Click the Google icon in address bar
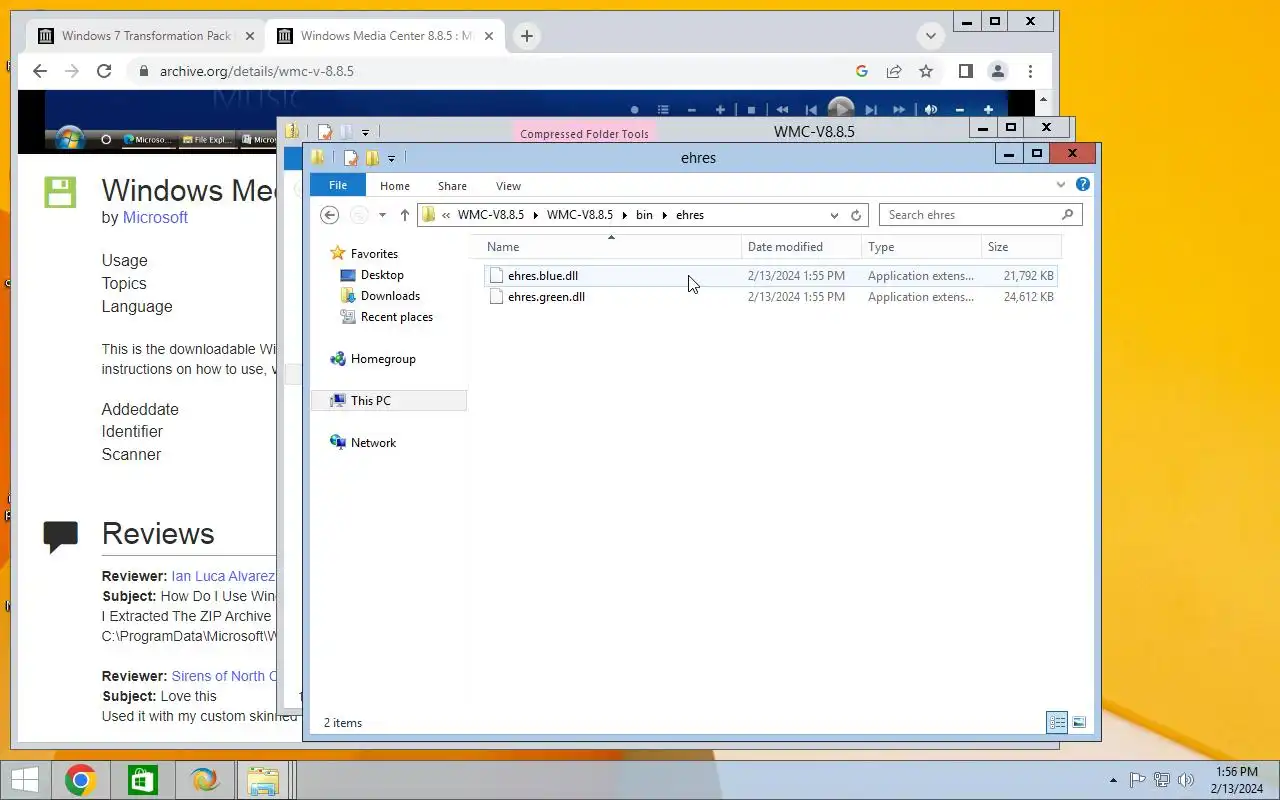This screenshot has width=1280, height=800. click(862, 71)
